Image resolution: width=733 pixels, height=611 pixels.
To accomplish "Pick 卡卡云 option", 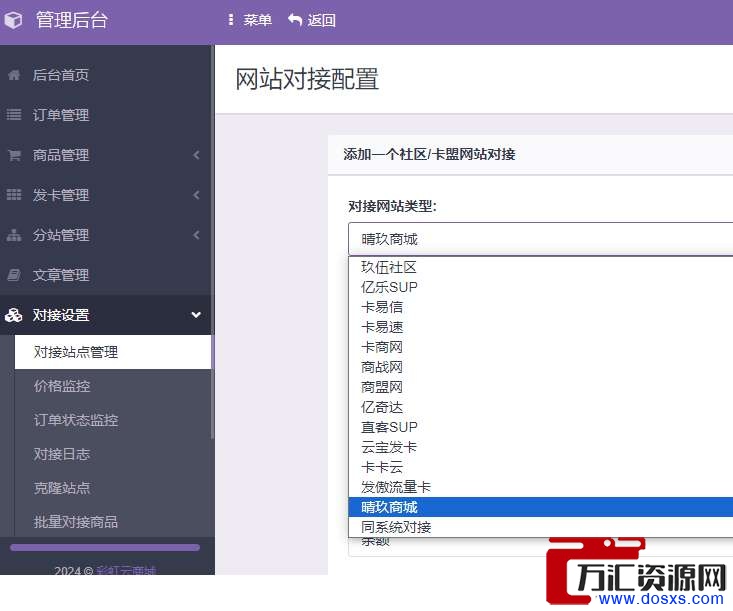I will coord(540,467).
